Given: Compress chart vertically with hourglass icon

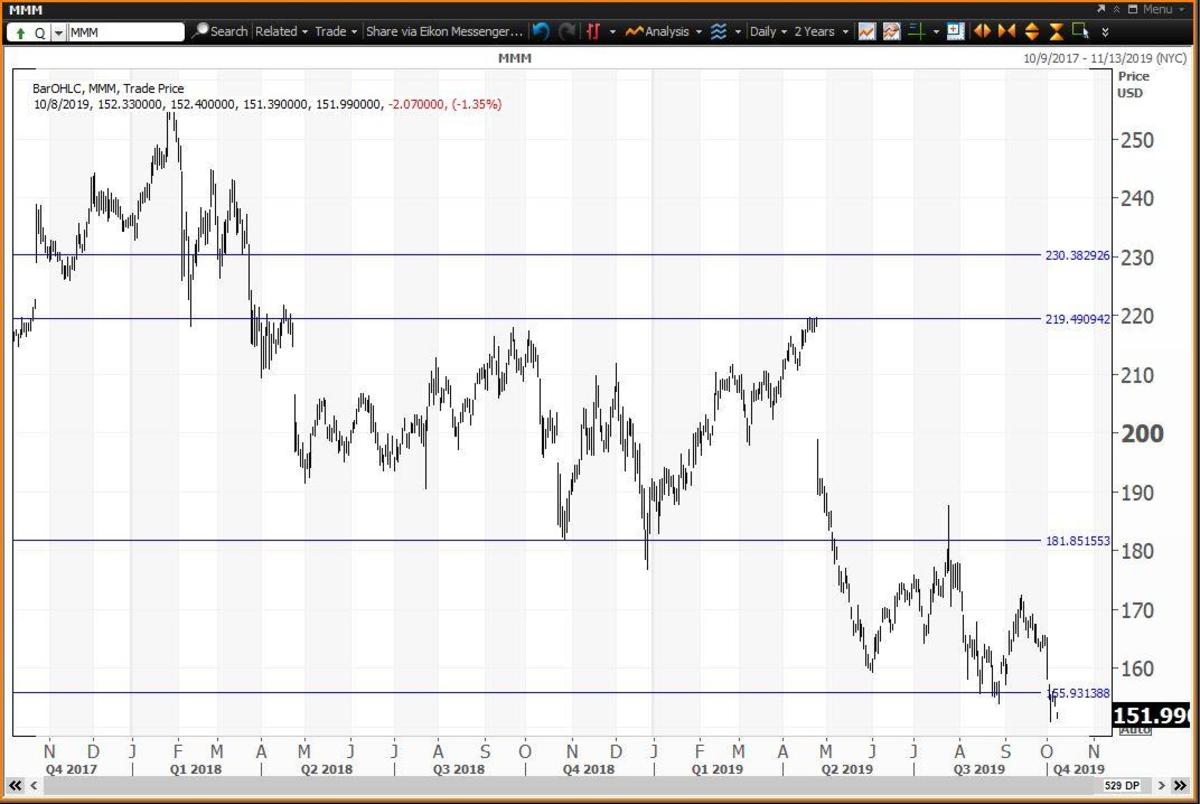Looking at the screenshot, I should tap(1057, 31).
